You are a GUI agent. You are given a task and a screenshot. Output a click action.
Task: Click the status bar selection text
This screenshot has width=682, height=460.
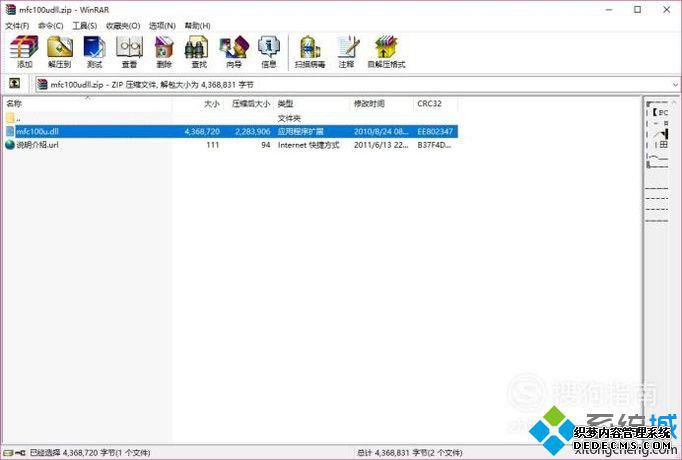[x=90, y=453]
